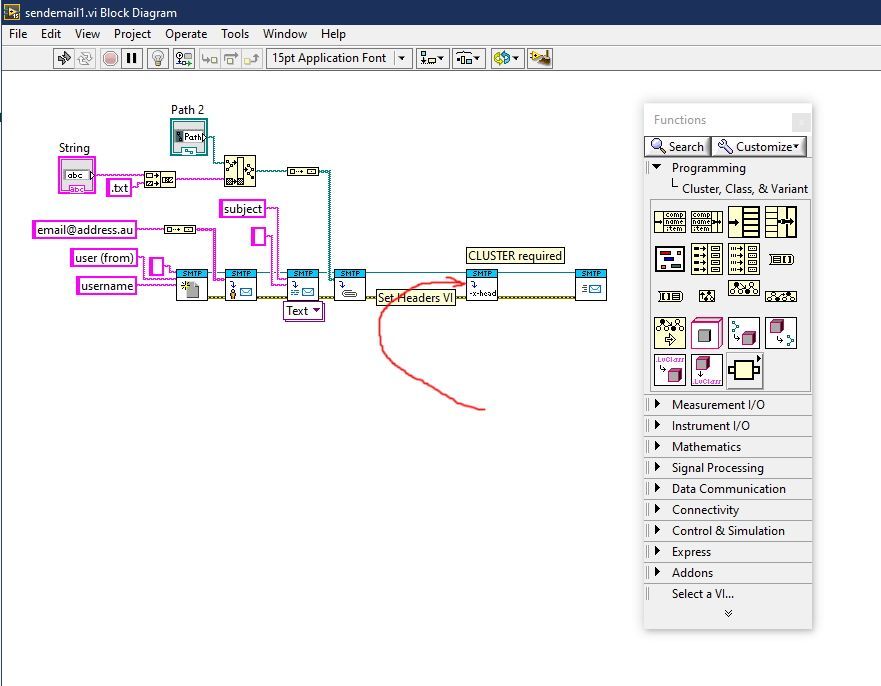
Task: Click the subject string constant
Action: [243, 209]
